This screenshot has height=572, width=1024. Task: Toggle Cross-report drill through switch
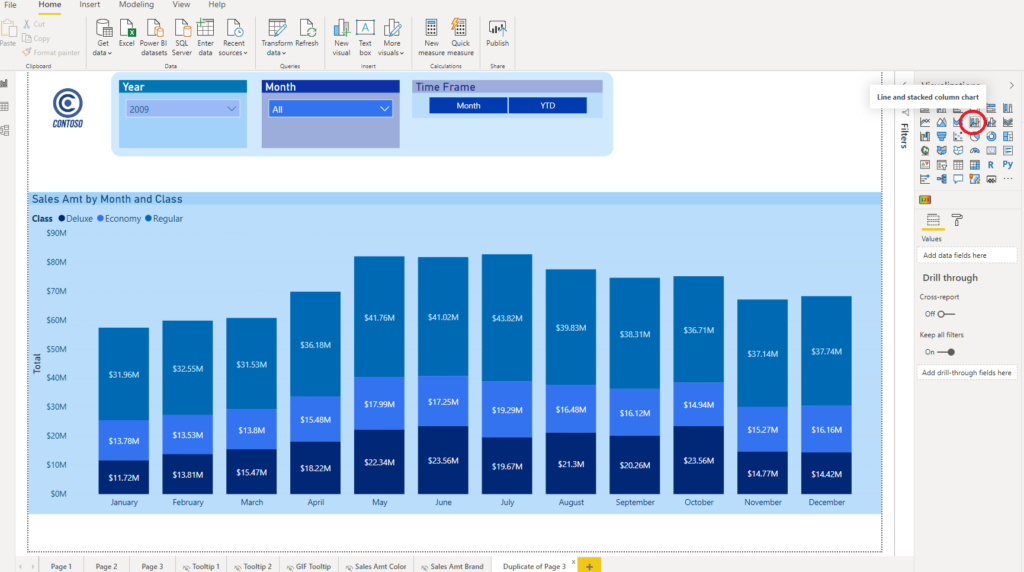pos(945,314)
